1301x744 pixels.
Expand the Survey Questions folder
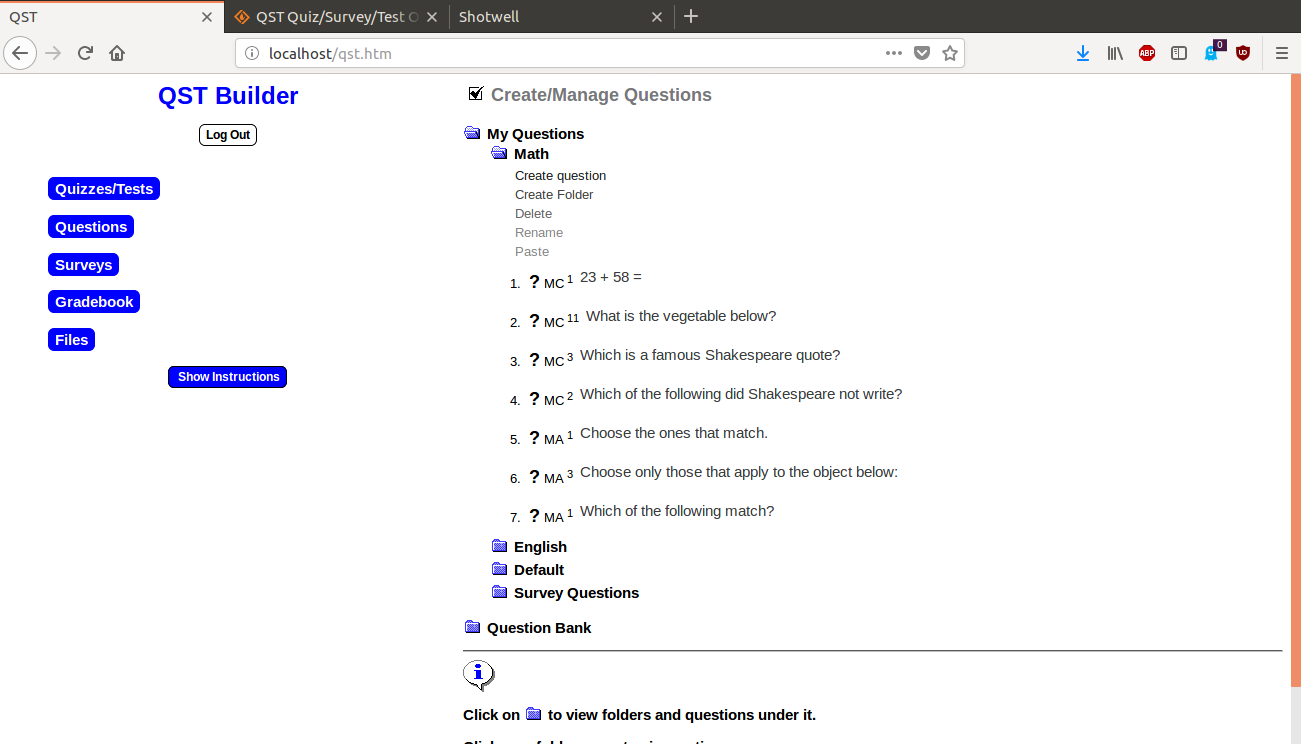click(x=500, y=592)
